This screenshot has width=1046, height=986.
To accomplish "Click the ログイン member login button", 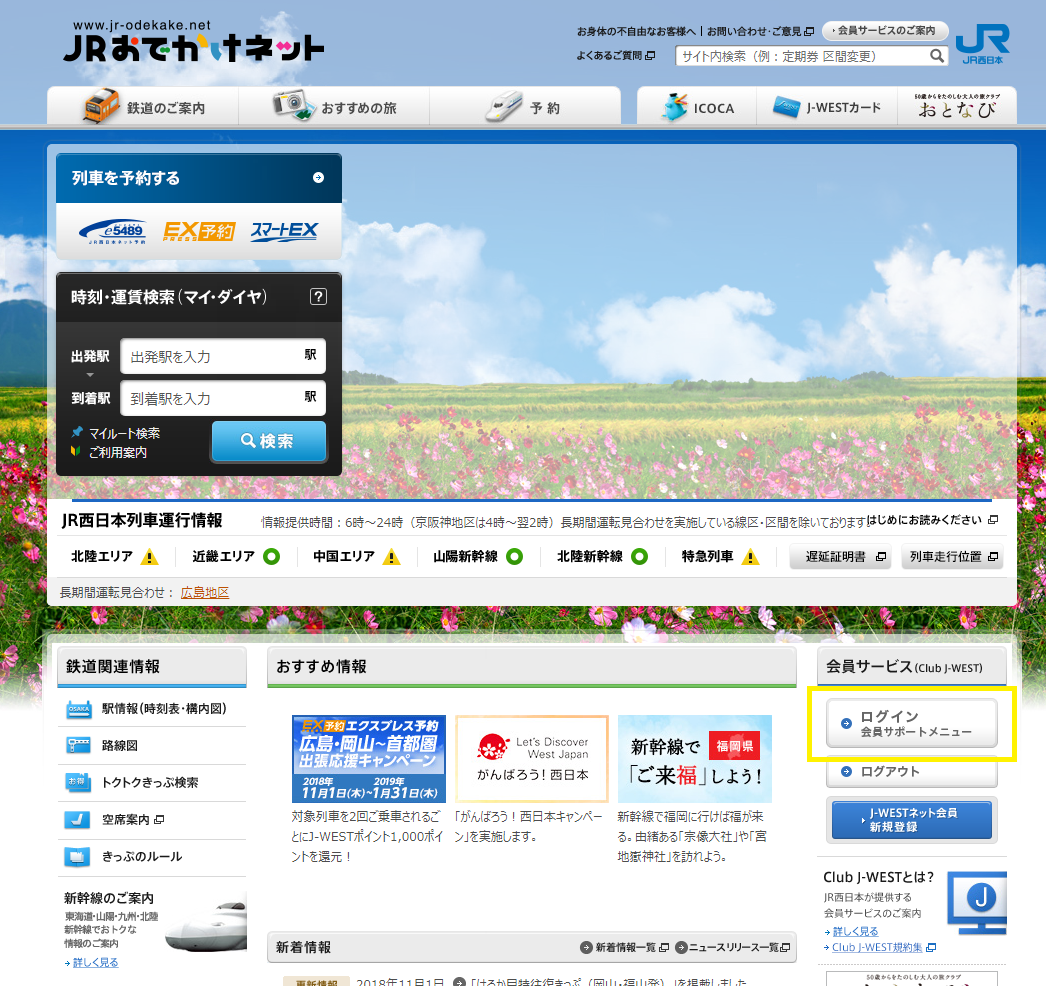I will (x=911, y=723).
